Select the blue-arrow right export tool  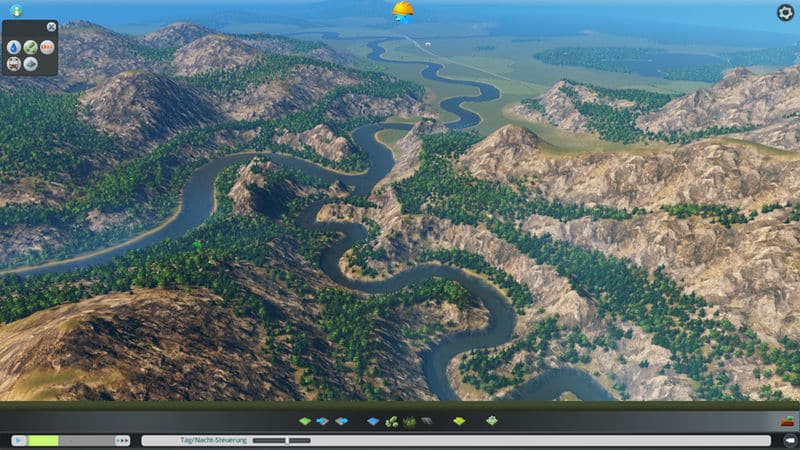point(341,422)
